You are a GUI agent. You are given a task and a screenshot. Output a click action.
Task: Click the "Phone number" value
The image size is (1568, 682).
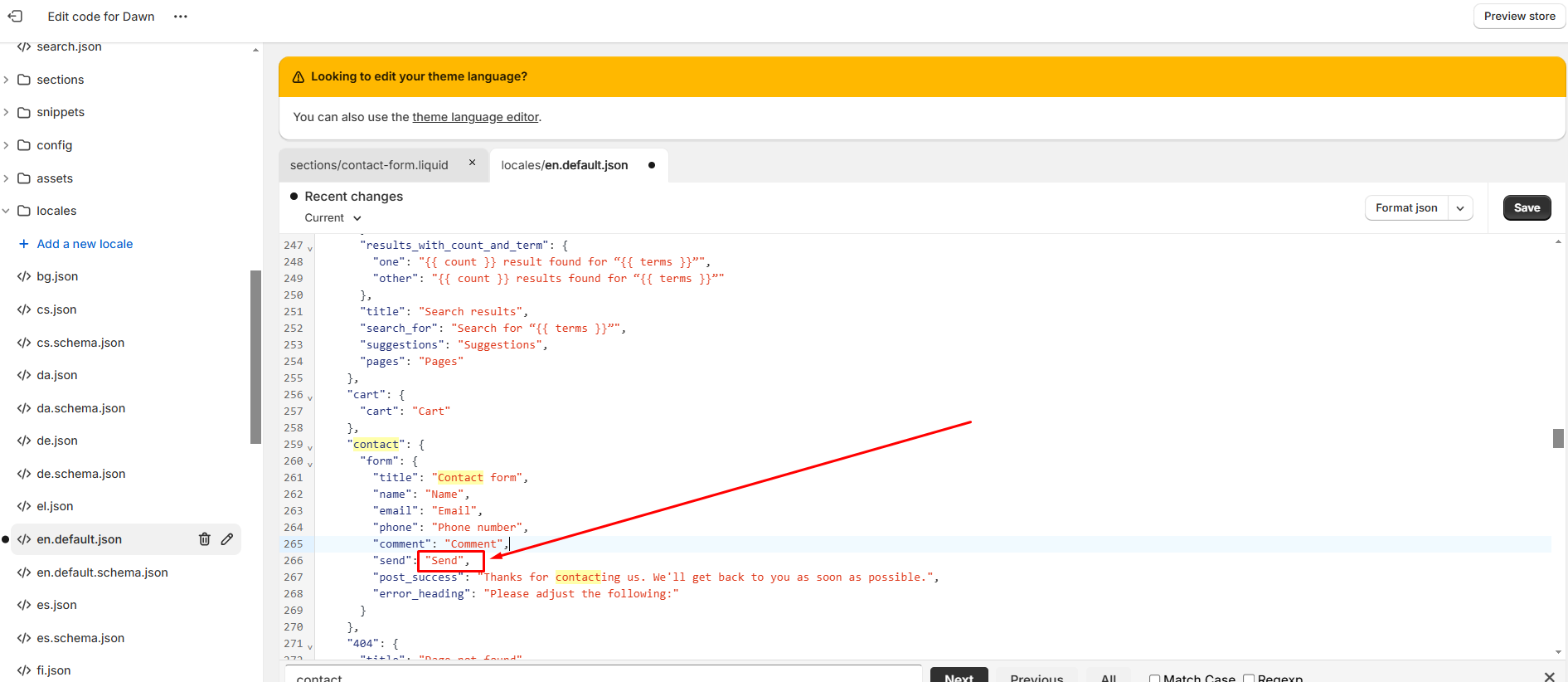point(477,528)
